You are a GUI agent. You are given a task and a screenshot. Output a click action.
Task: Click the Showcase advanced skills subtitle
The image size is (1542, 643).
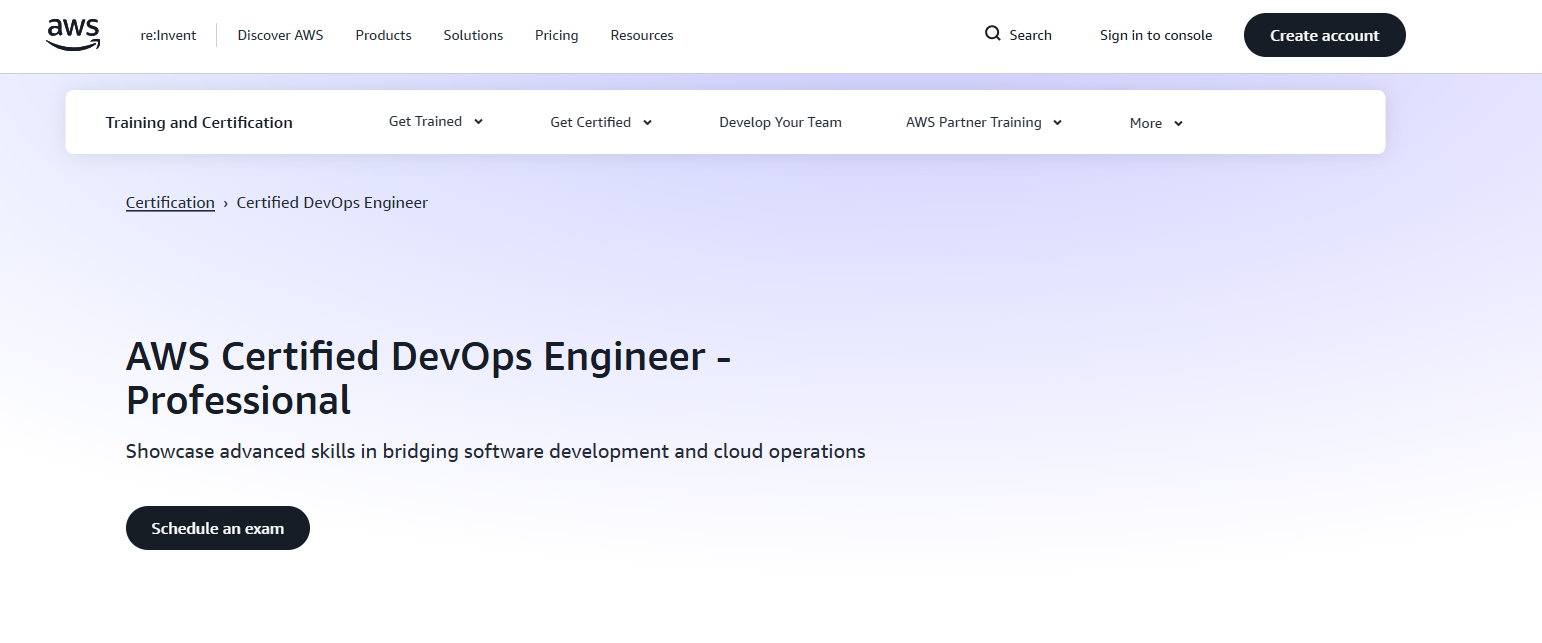click(495, 451)
